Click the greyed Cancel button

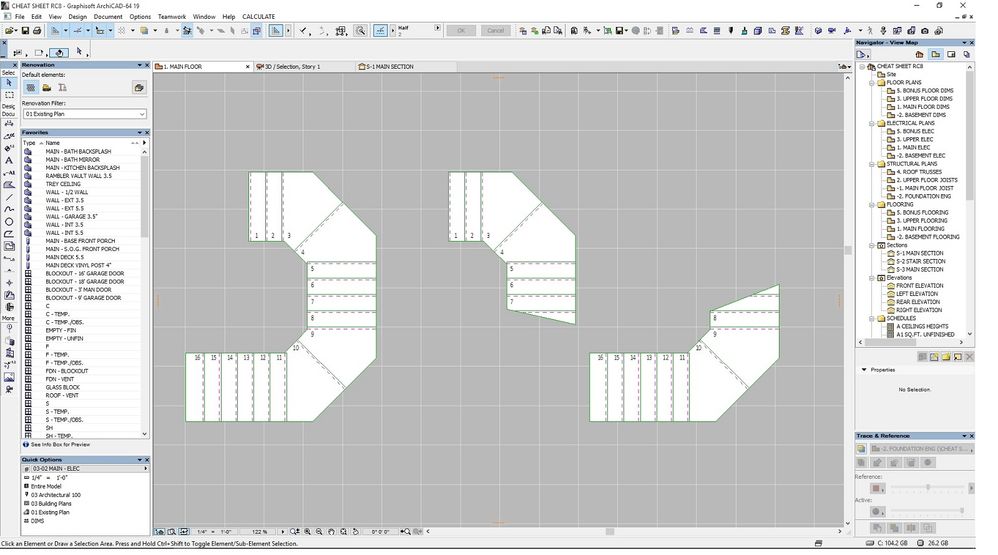[x=495, y=31]
